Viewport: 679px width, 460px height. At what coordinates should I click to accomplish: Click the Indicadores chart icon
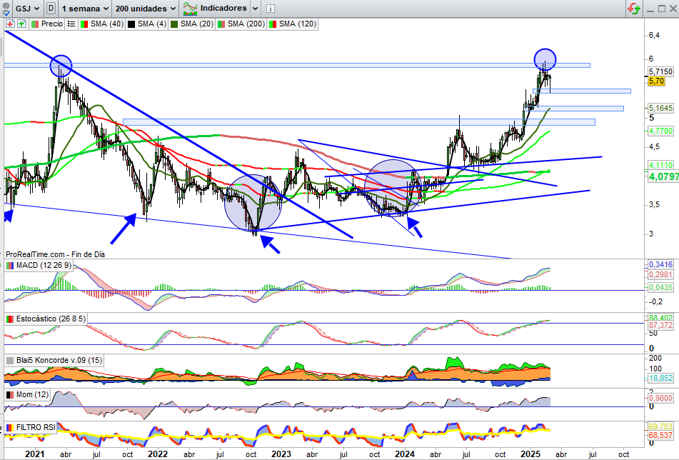tap(190, 8)
